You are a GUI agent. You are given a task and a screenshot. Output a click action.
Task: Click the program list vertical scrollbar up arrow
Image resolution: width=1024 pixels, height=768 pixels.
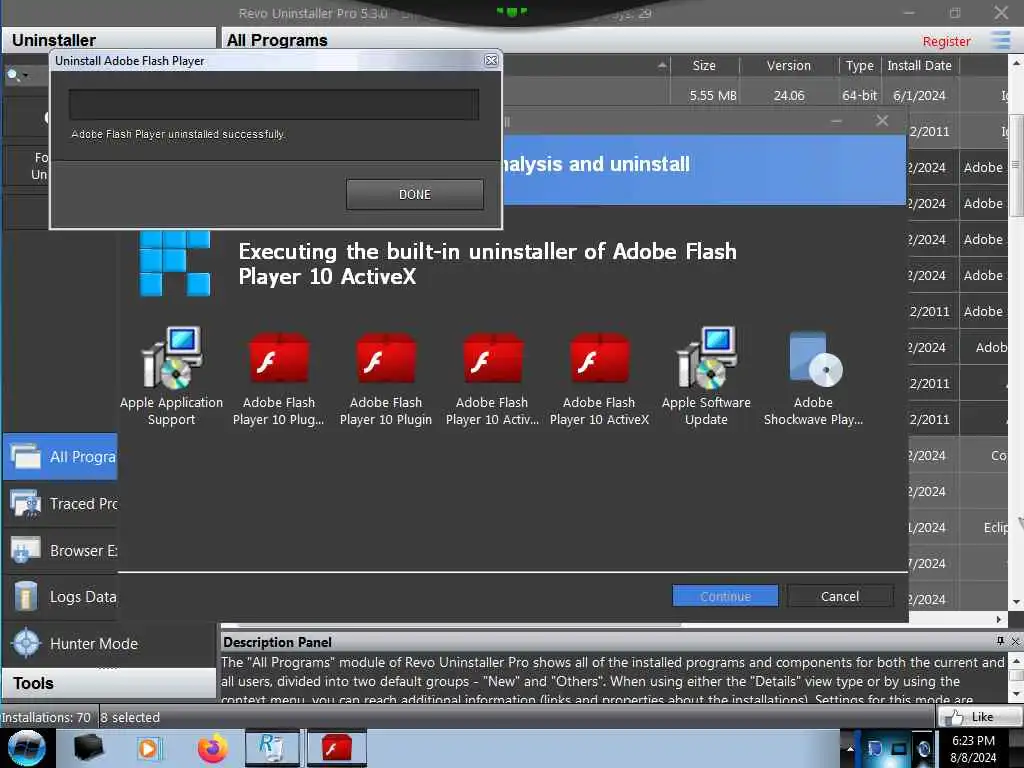[1016, 63]
